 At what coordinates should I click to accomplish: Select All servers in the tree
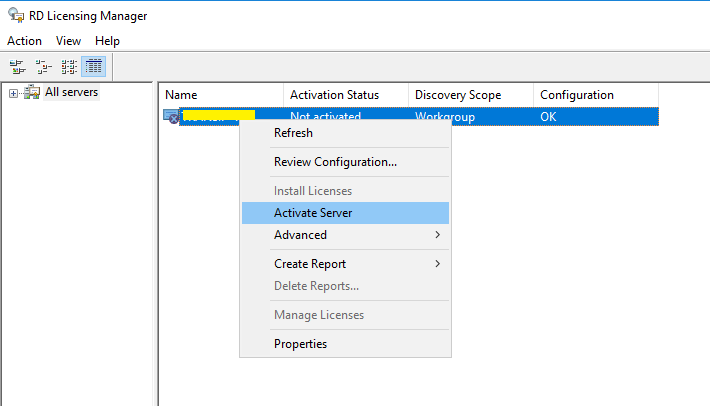click(72, 92)
